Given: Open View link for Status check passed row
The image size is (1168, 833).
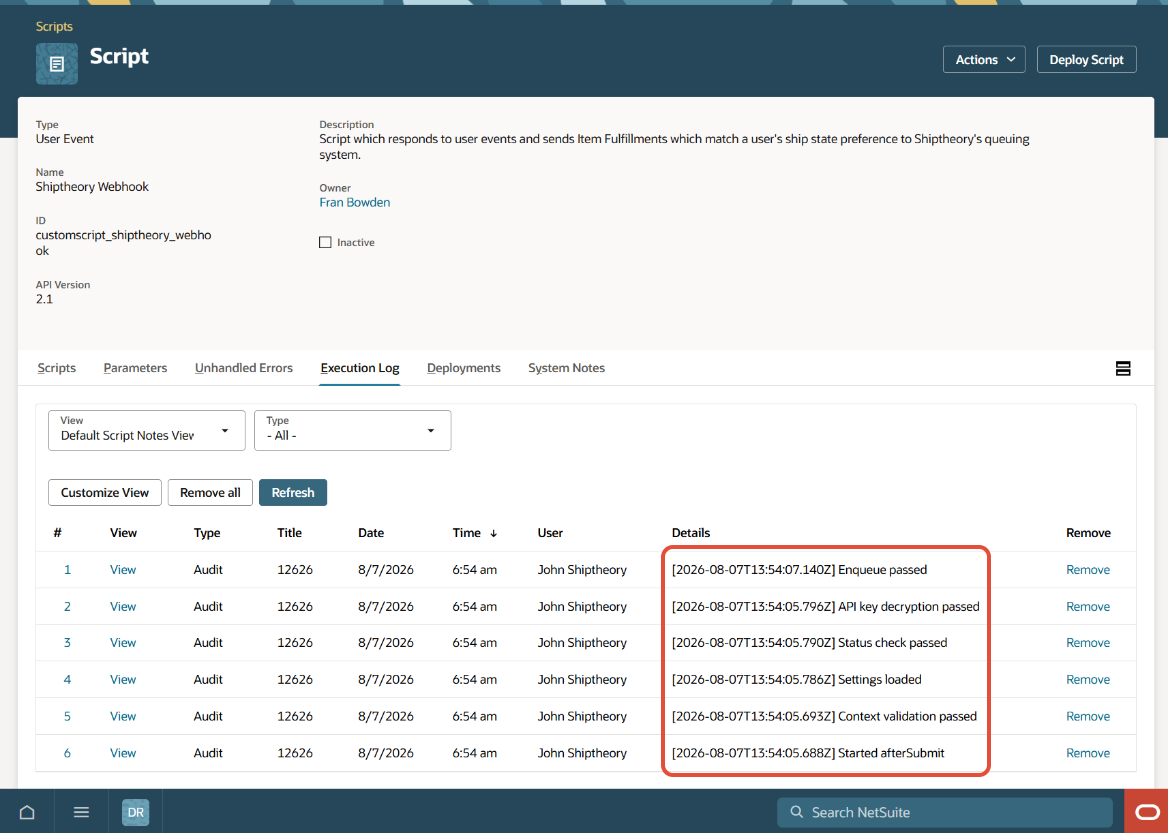Looking at the screenshot, I should click(x=123, y=643).
